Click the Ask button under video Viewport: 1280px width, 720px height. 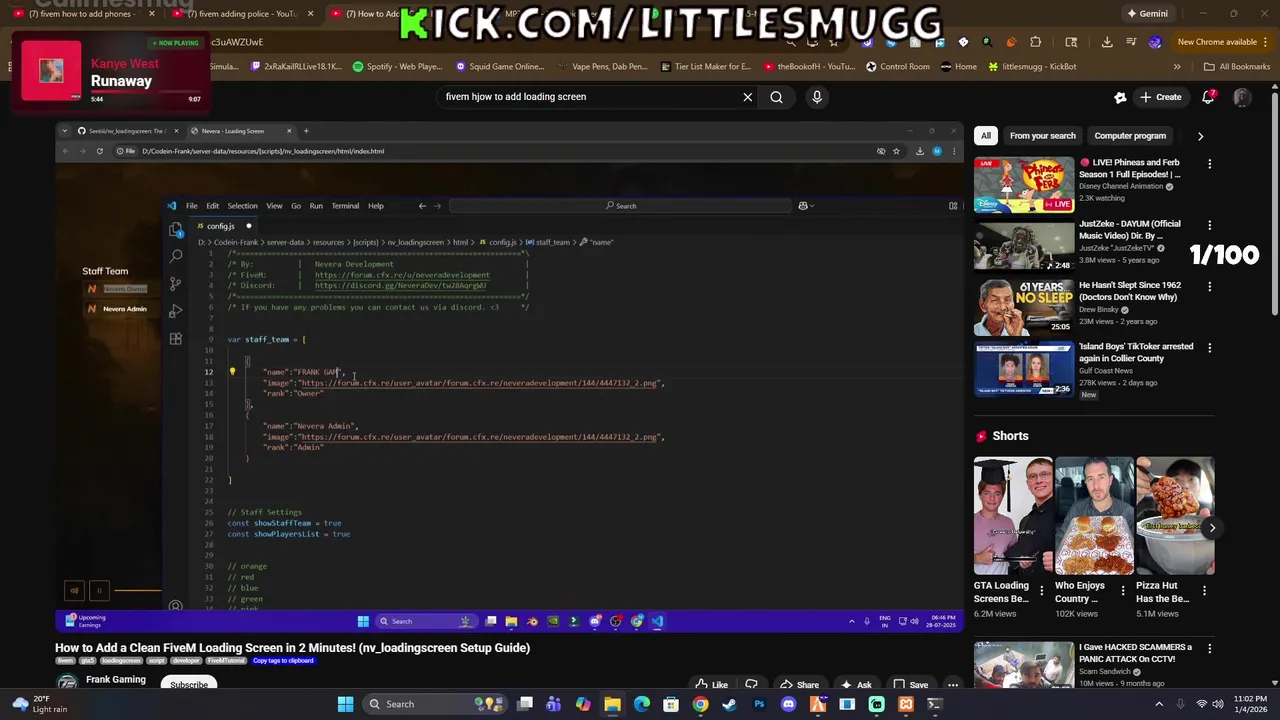(x=856, y=685)
